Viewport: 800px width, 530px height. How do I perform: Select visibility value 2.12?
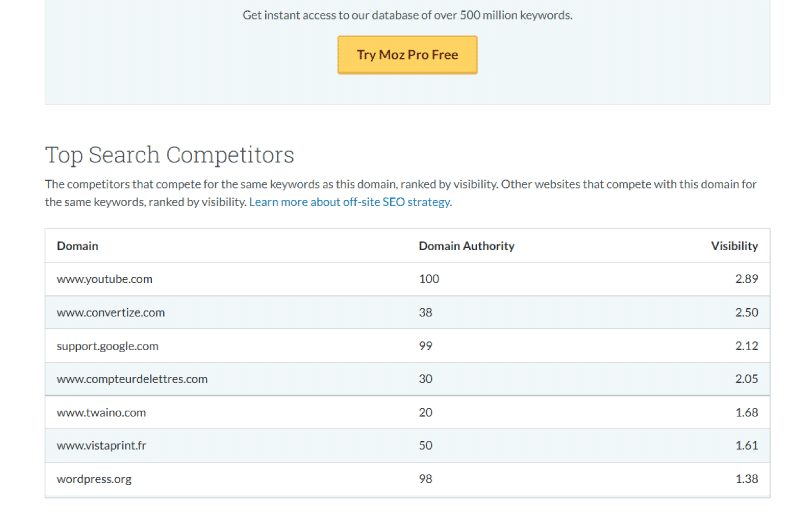(x=746, y=346)
